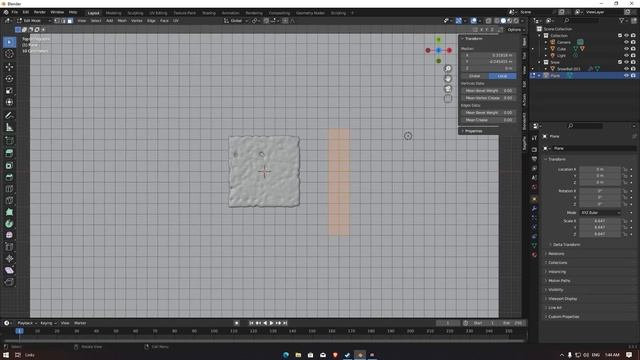Toggle the camera view viewport icon
The image size is (640, 360).
click(448, 89)
